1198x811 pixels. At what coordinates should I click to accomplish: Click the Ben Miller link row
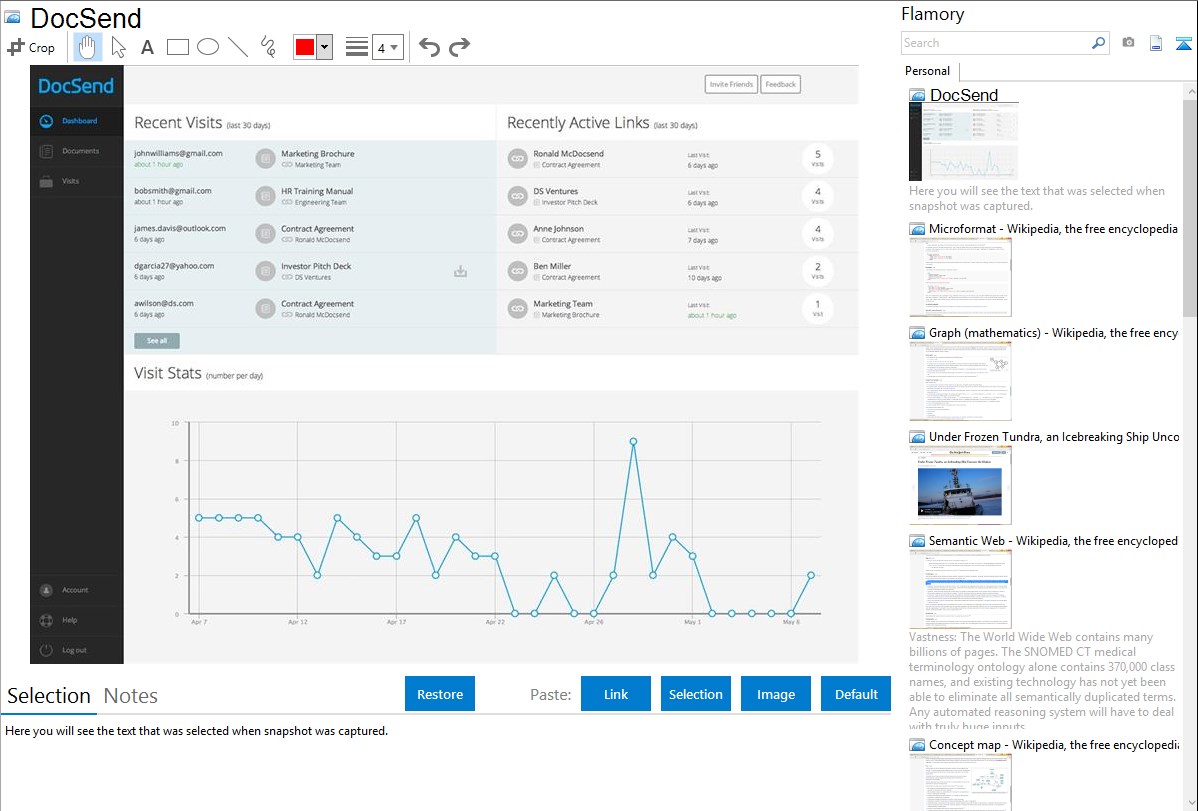[677, 271]
